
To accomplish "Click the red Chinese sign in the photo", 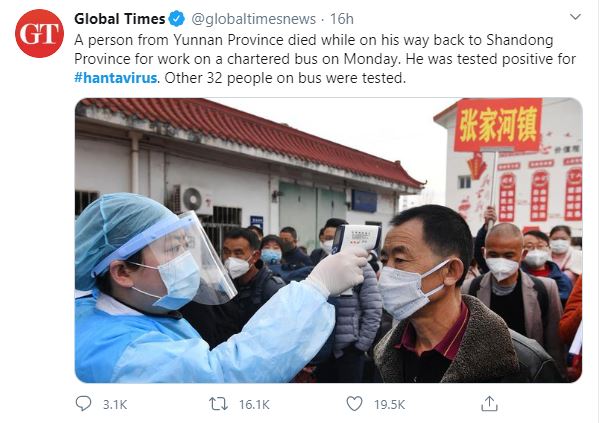I will point(498,125).
